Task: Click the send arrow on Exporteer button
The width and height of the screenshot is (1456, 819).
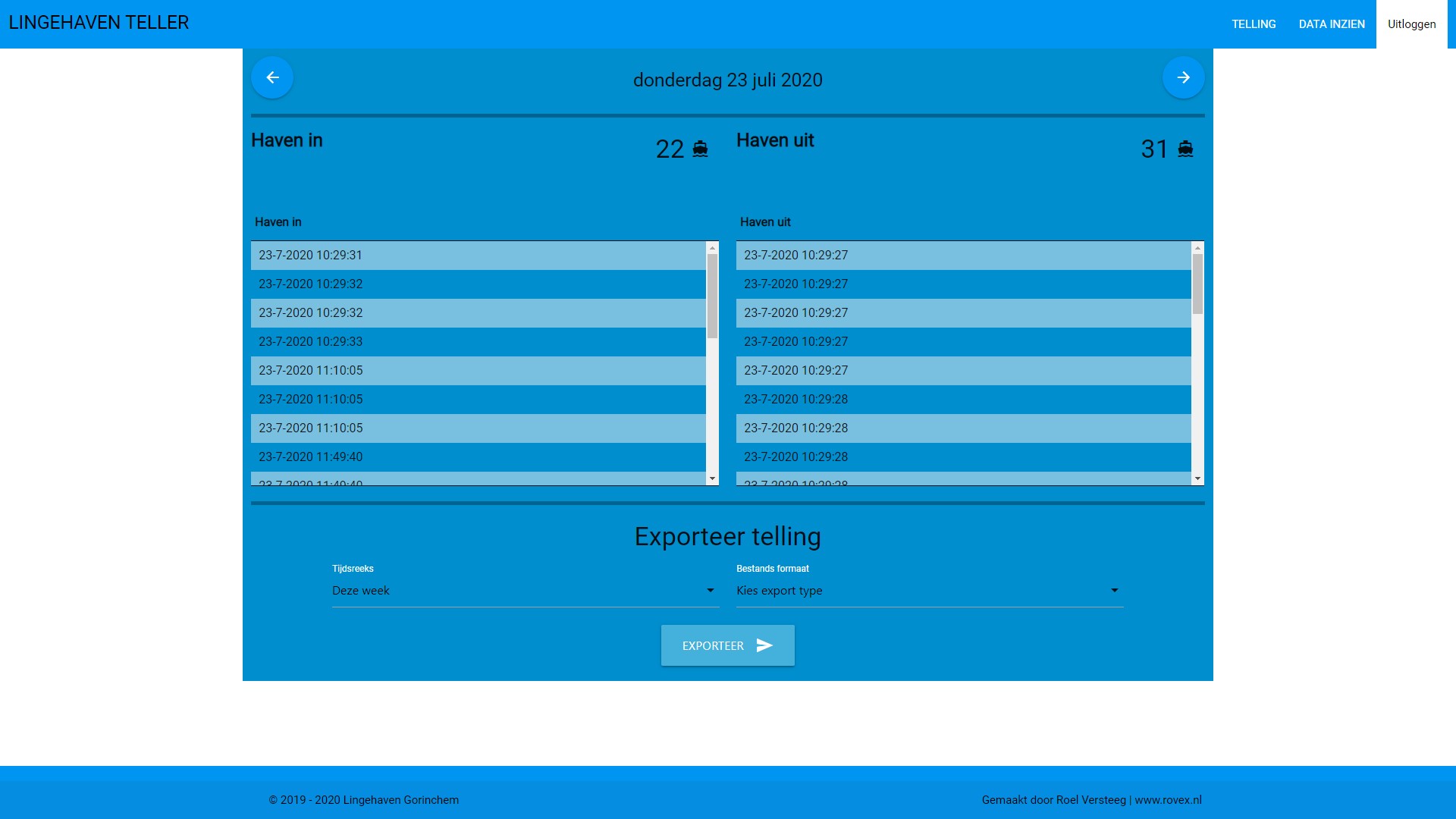Action: coord(764,645)
